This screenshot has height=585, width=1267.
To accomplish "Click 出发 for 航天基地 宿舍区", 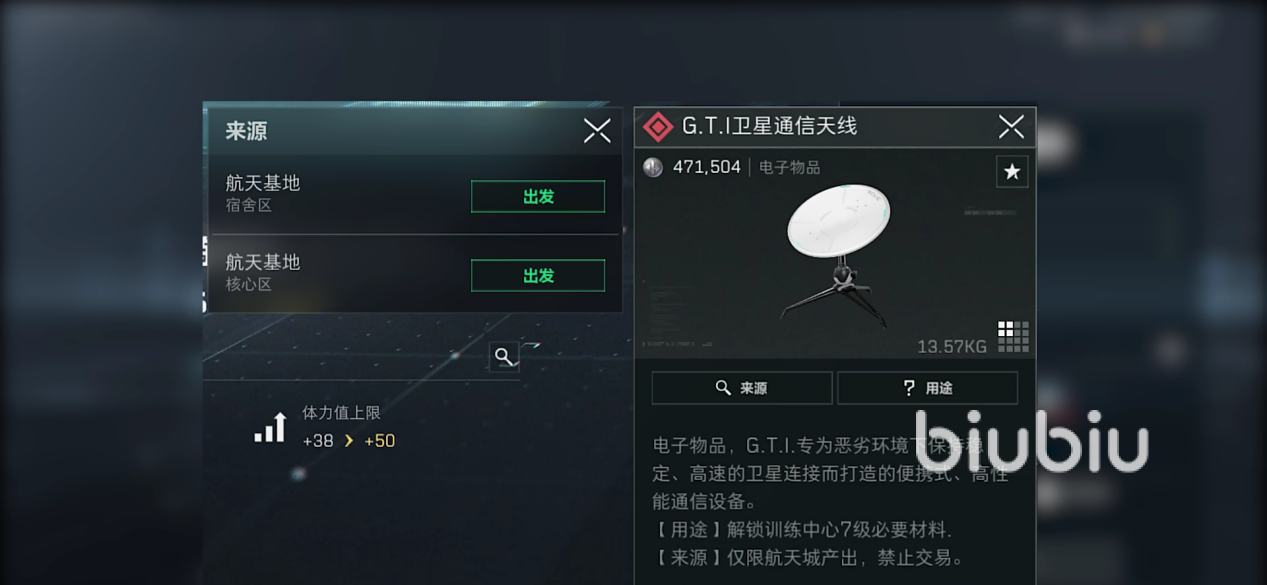I will (538, 197).
